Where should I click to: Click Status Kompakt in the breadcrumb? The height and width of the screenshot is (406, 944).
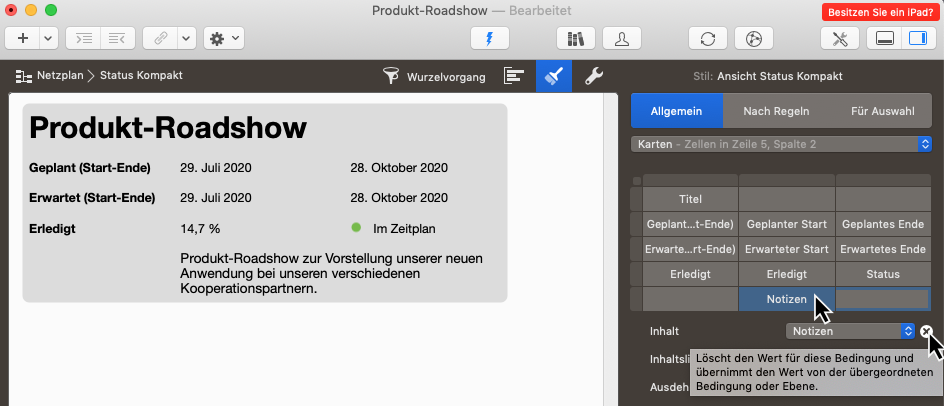coord(141,75)
